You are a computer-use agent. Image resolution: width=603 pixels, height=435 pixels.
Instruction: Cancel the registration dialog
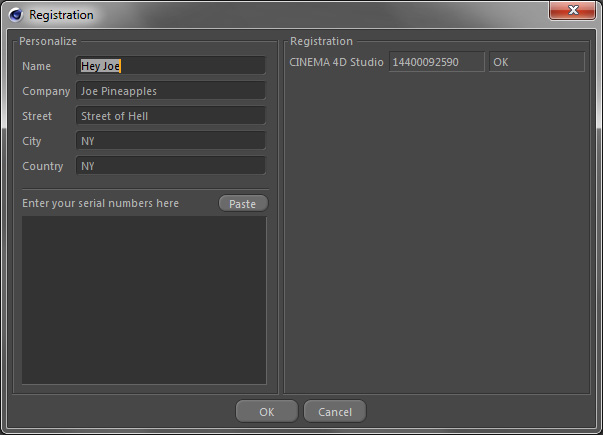pyautogui.click(x=335, y=412)
